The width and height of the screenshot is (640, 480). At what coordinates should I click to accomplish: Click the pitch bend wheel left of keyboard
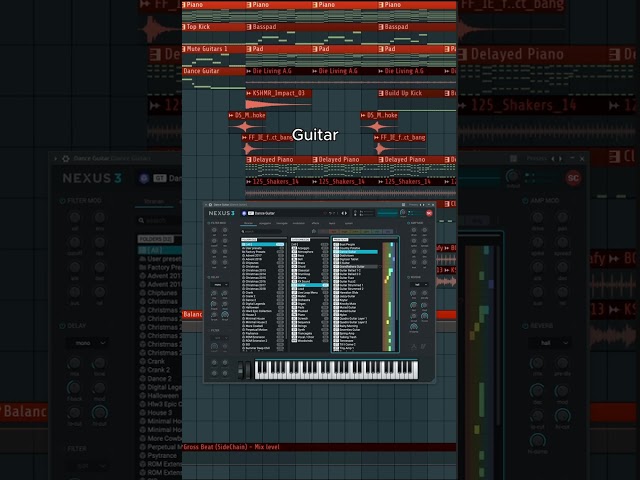point(240,370)
